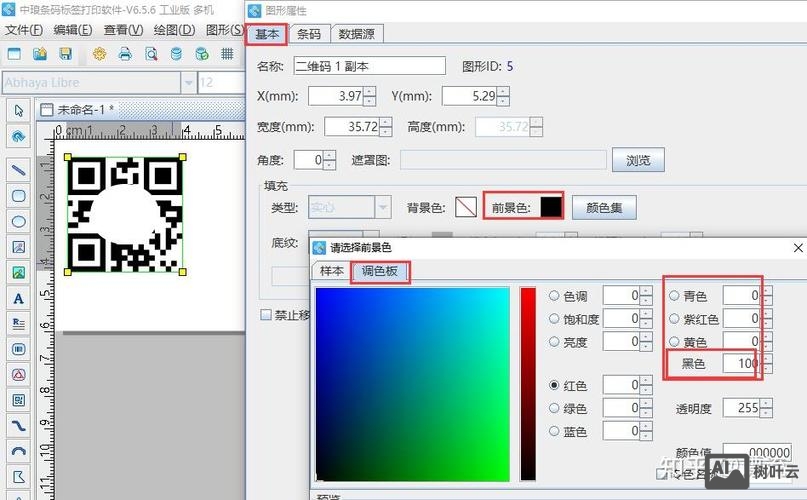Click the database cube icon in toolbar
Image resolution: width=807 pixels, height=500 pixels.
(202, 54)
